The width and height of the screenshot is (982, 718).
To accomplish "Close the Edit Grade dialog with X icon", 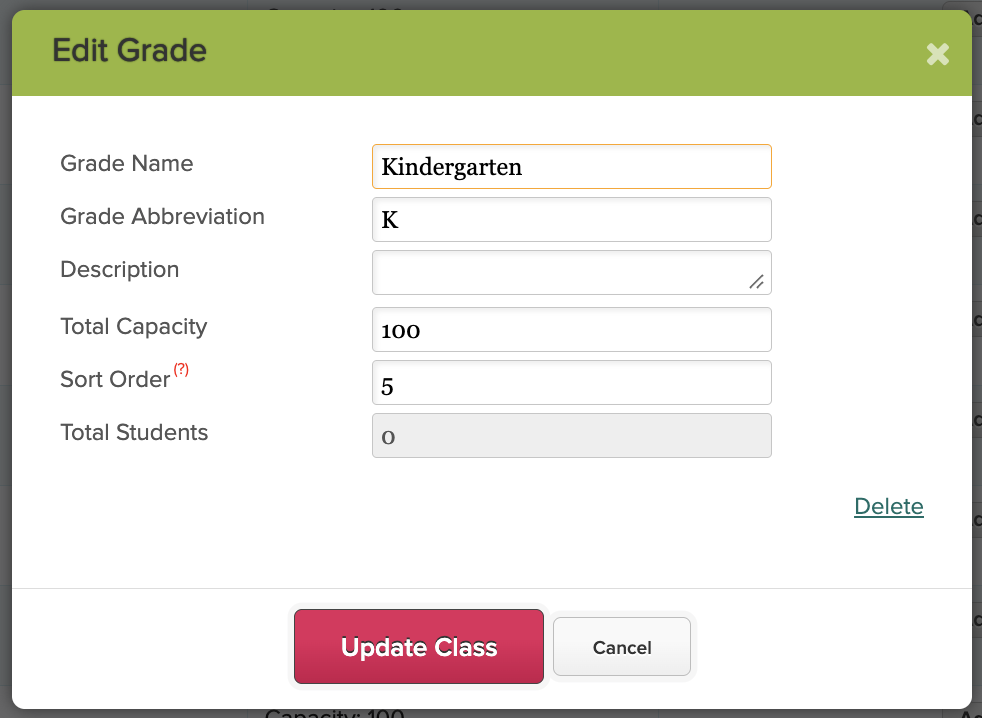I will pos(938,54).
